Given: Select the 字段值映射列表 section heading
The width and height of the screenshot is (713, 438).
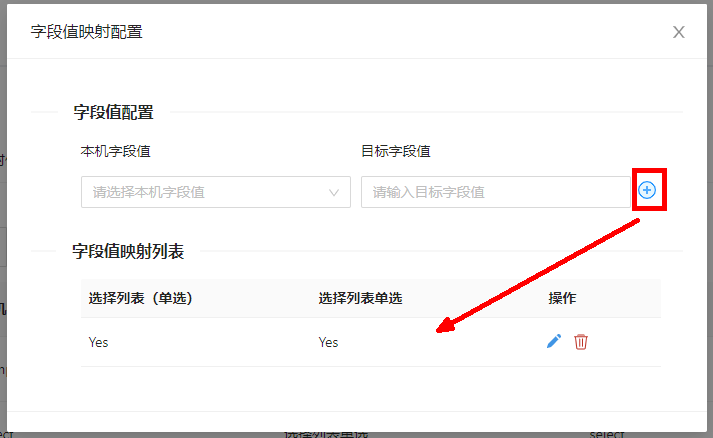Looking at the screenshot, I should coord(128,251).
